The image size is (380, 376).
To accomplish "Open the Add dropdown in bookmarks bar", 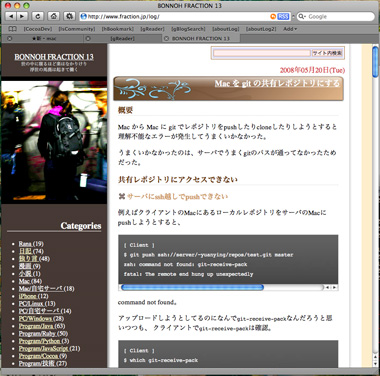I will click(x=290, y=29).
